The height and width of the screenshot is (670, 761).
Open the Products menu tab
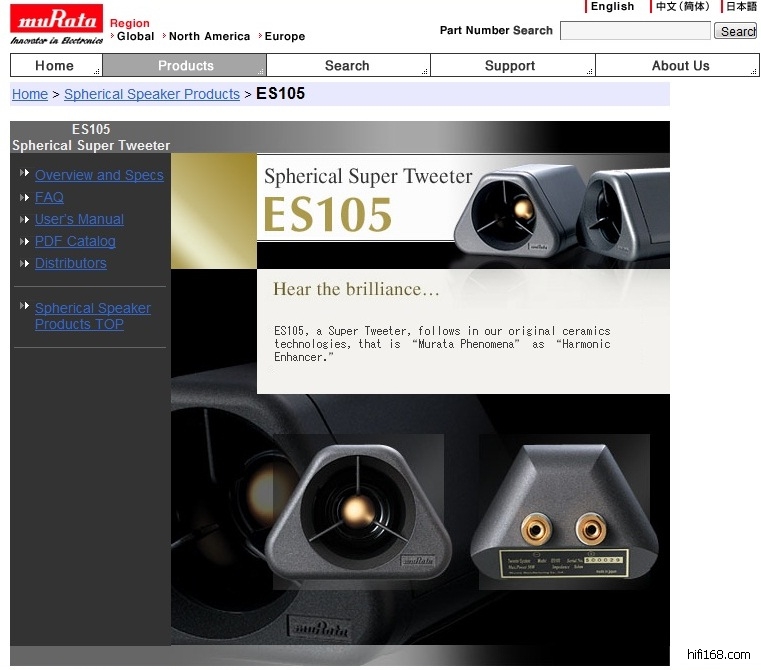pyautogui.click(x=185, y=66)
